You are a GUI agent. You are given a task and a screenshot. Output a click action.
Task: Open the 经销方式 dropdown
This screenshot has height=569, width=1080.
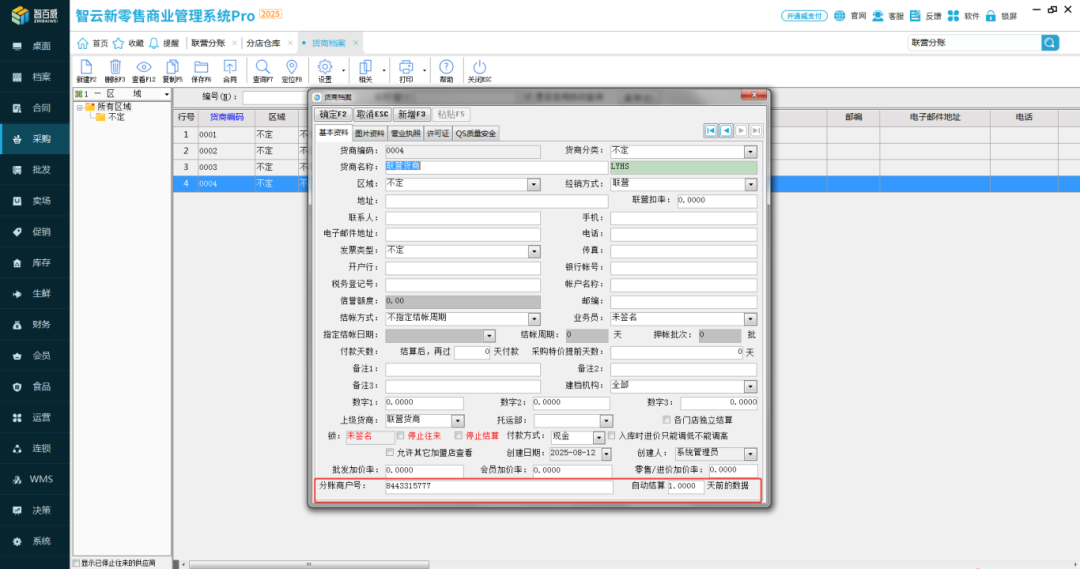coord(750,185)
